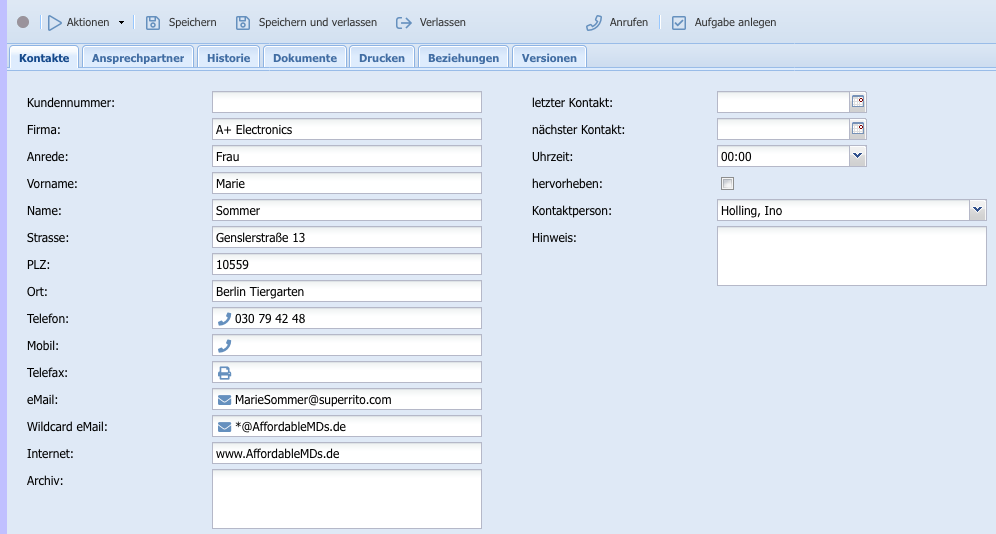The width and height of the screenshot is (996, 534).
Task: Click the phone icon in Mobil field
Action: 224,346
